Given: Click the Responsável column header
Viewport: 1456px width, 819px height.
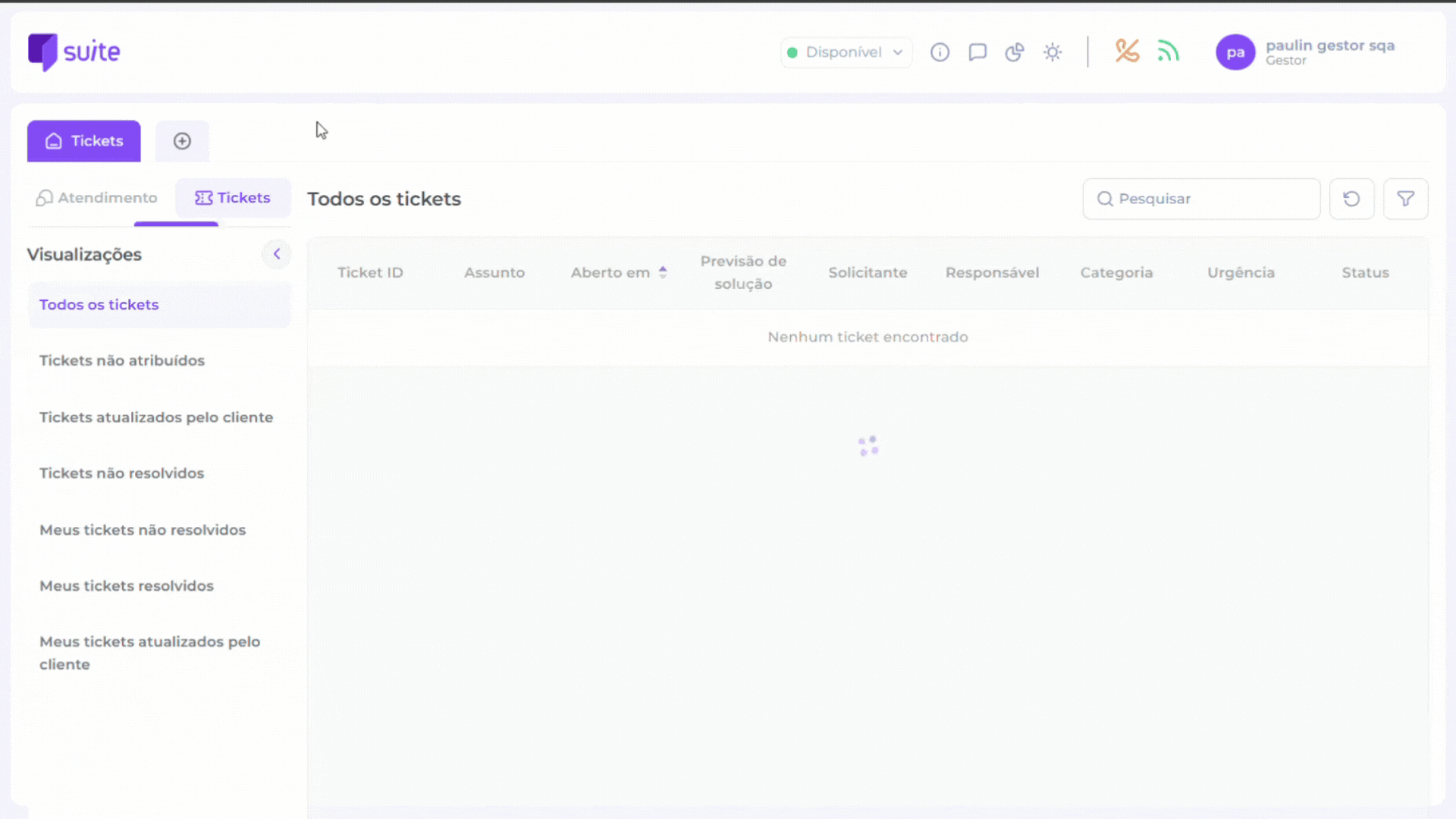Looking at the screenshot, I should (x=992, y=273).
